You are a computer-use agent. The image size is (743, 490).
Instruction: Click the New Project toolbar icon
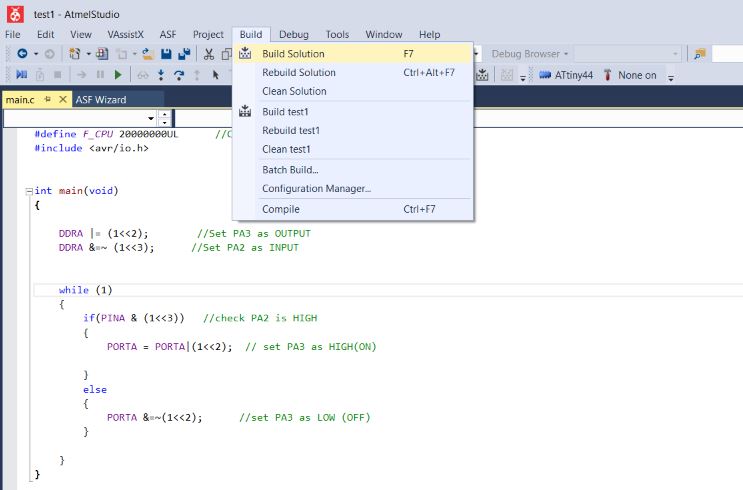click(74, 54)
